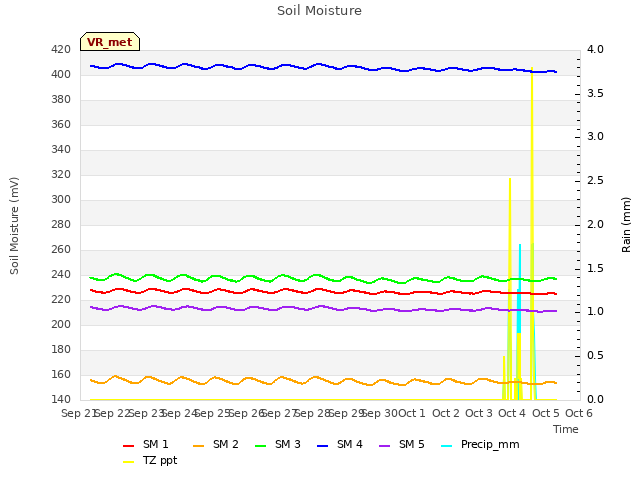Click the Oct 5 date tick label

point(546,413)
